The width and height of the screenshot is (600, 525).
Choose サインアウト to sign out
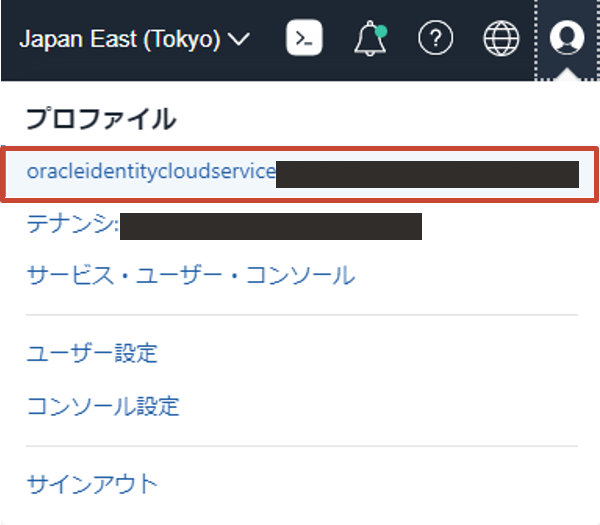click(92, 484)
